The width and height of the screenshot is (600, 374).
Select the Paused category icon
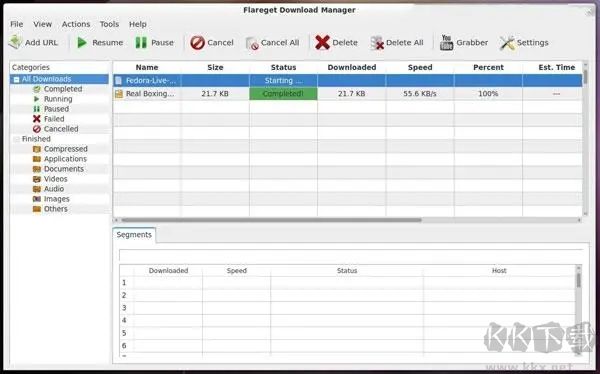(37, 109)
